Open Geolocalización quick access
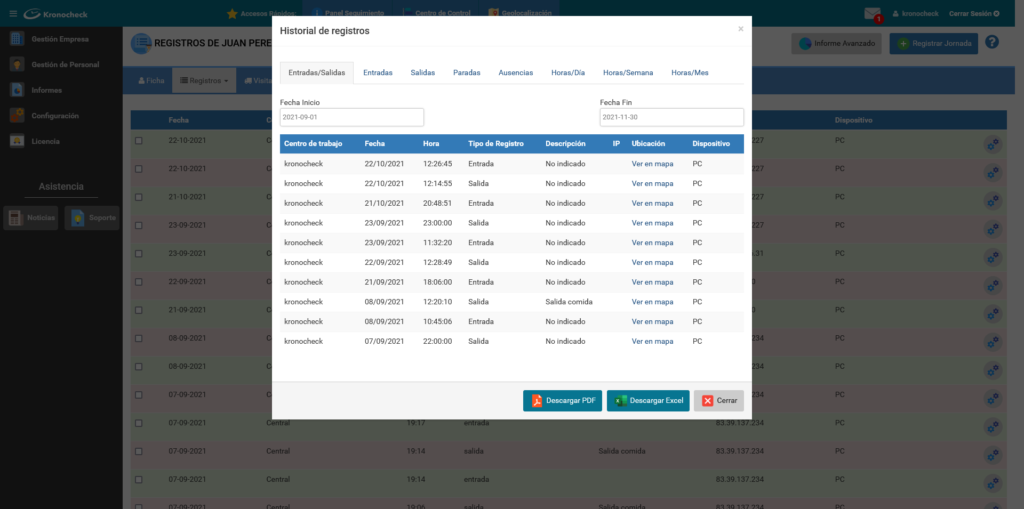The height and width of the screenshot is (509, 1024). click(x=520, y=13)
